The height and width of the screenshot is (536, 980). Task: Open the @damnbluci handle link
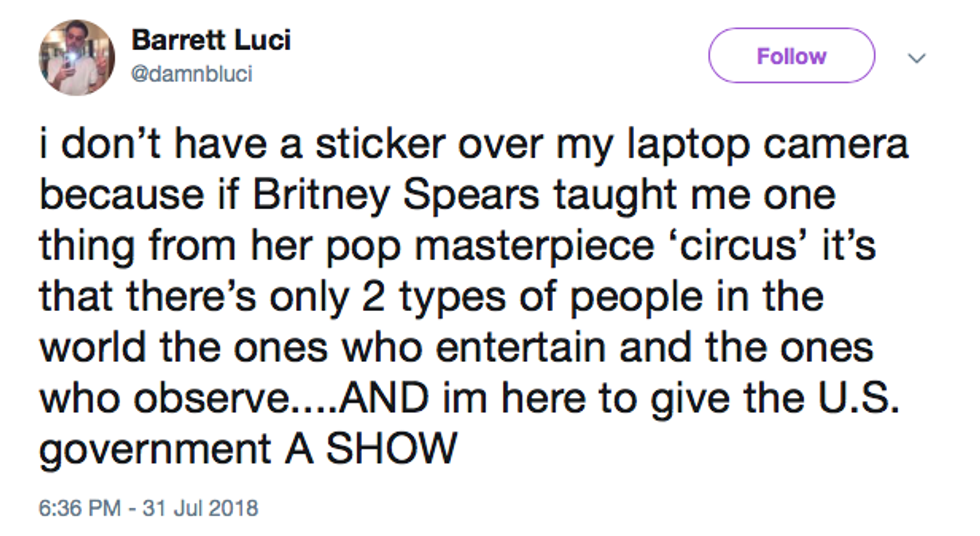191,75
